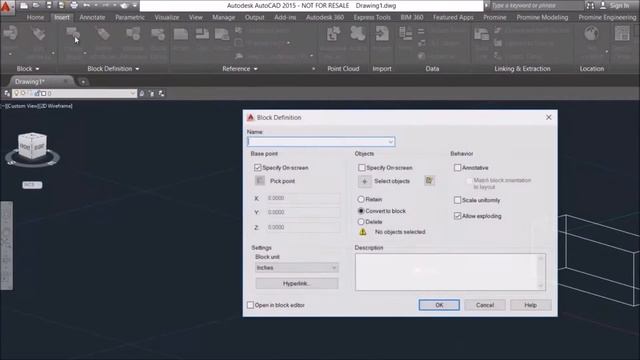Click the Open file icon in quick access toolbar
This screenshot has width=640, height=360.
click(x=36, y=5)
